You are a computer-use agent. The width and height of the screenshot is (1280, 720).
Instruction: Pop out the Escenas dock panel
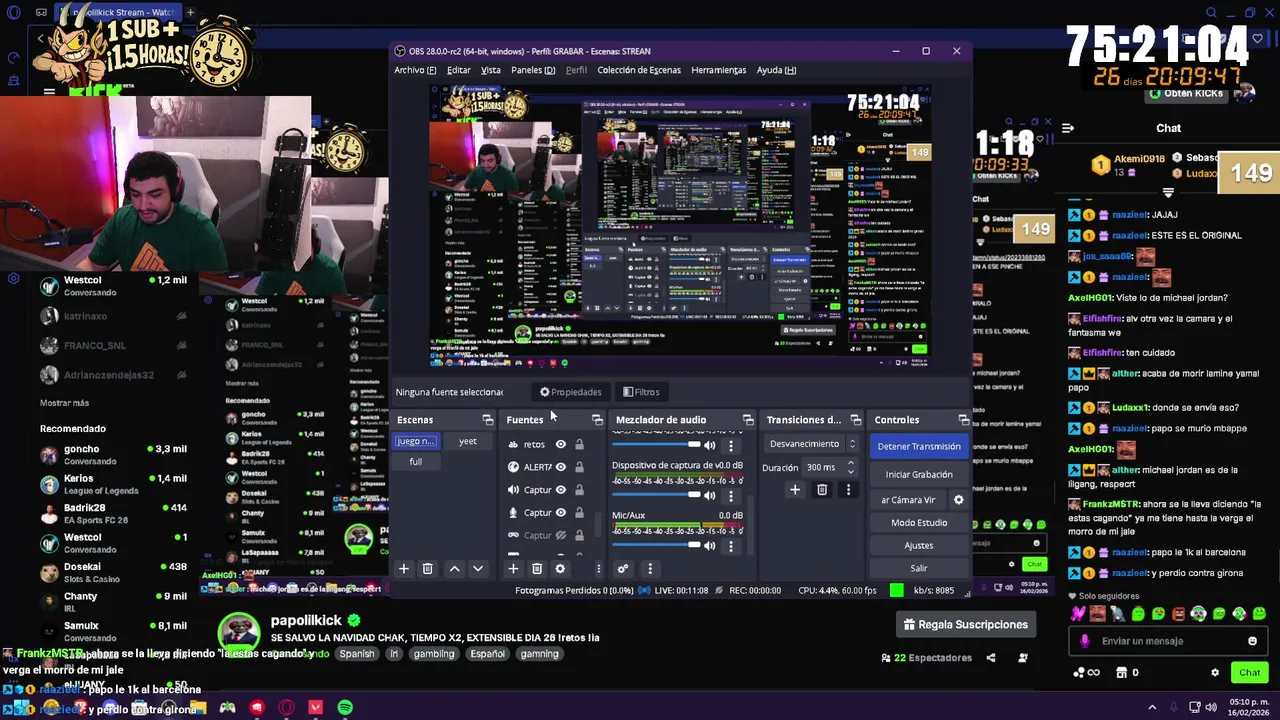pos(487,420)
